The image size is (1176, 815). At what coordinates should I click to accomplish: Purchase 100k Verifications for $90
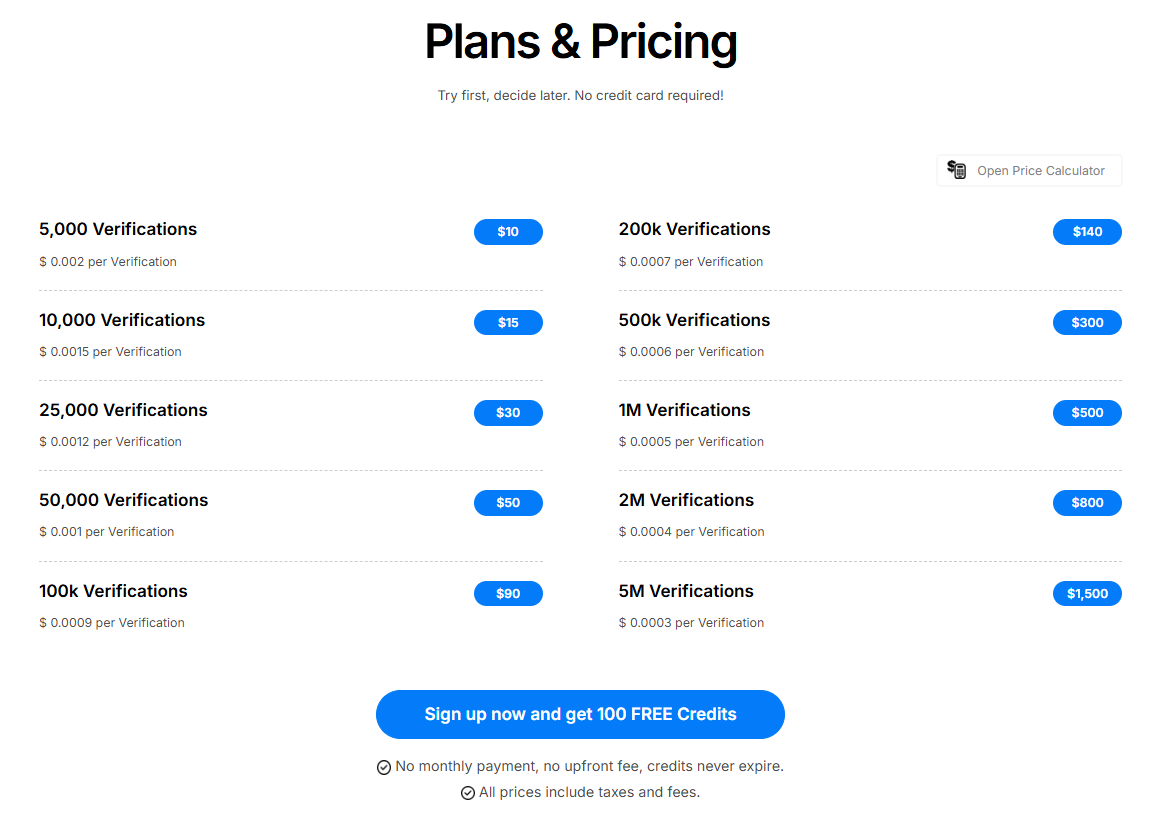click(508, 593)
